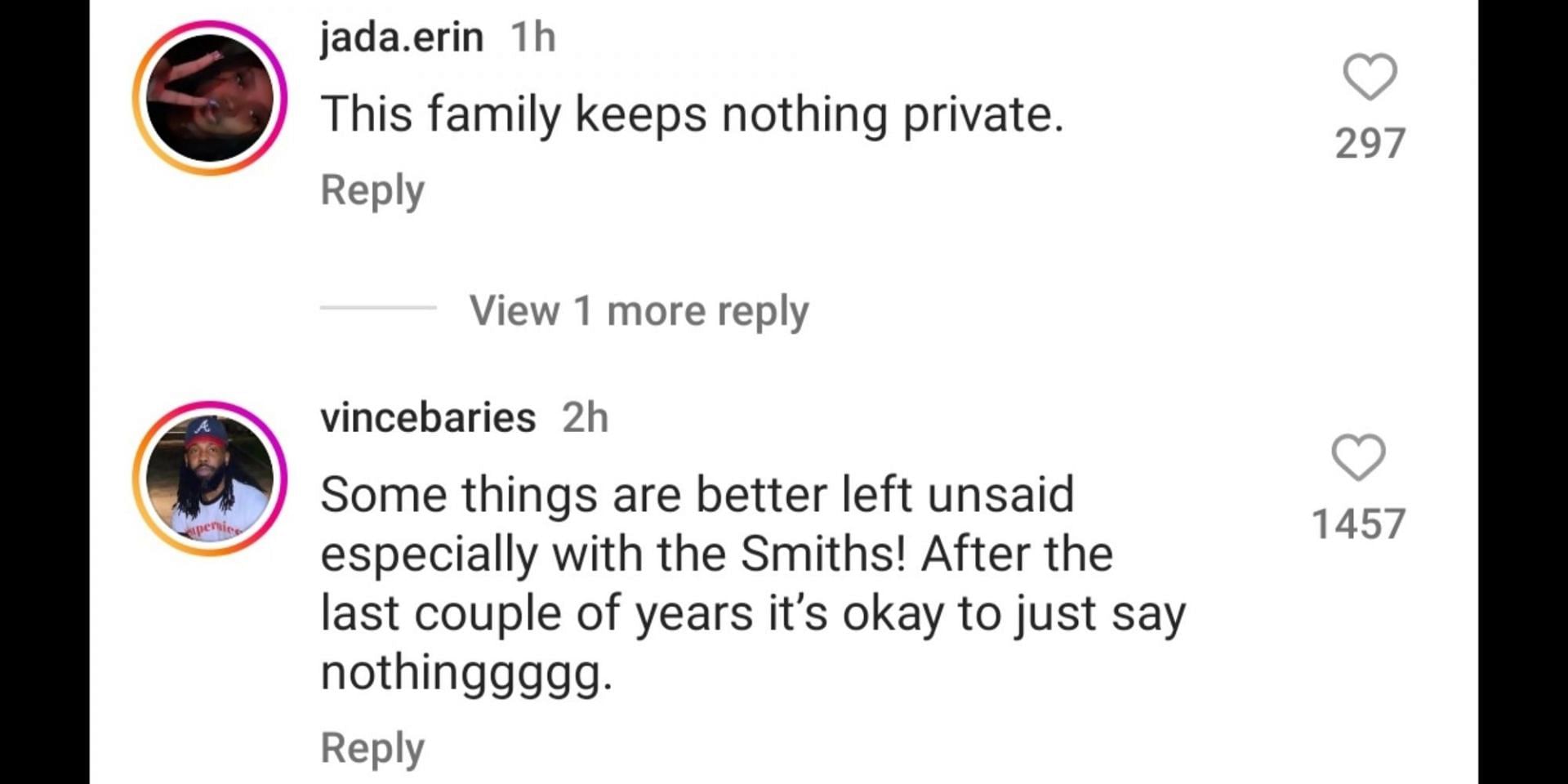Reply to jada.erin's comment
Image resolution: width=1568 pixels, height=784 pixels.
pyautogui.click(x=372, y=190)
